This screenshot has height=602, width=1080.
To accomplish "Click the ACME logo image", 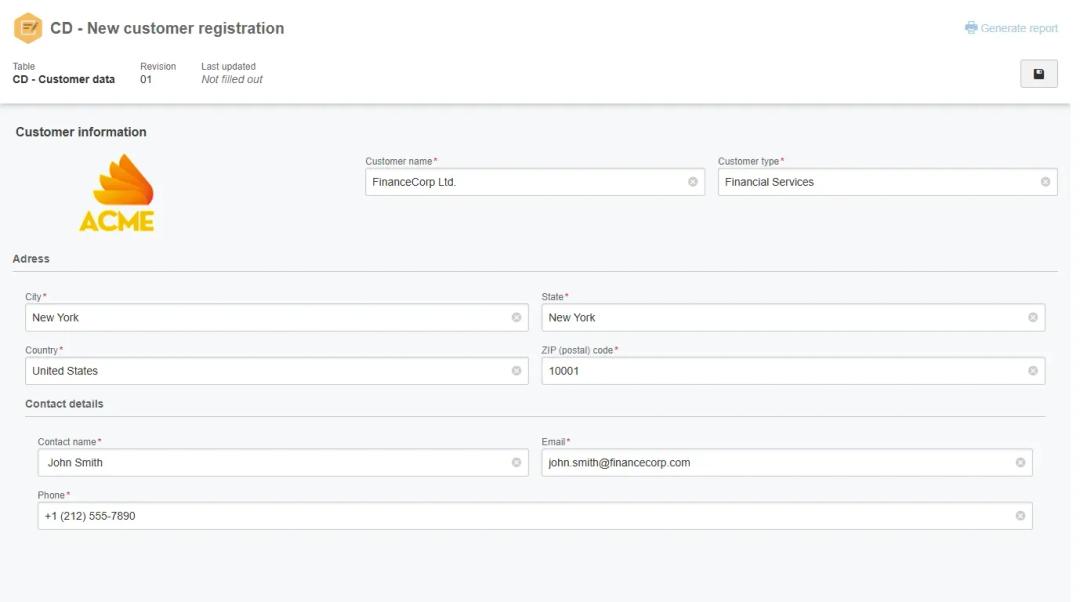I will (x=117, y=194).
